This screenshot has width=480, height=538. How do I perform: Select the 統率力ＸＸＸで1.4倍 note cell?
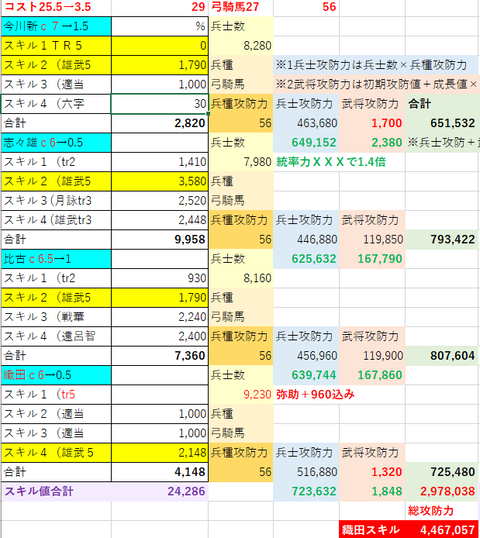[331, 162]
